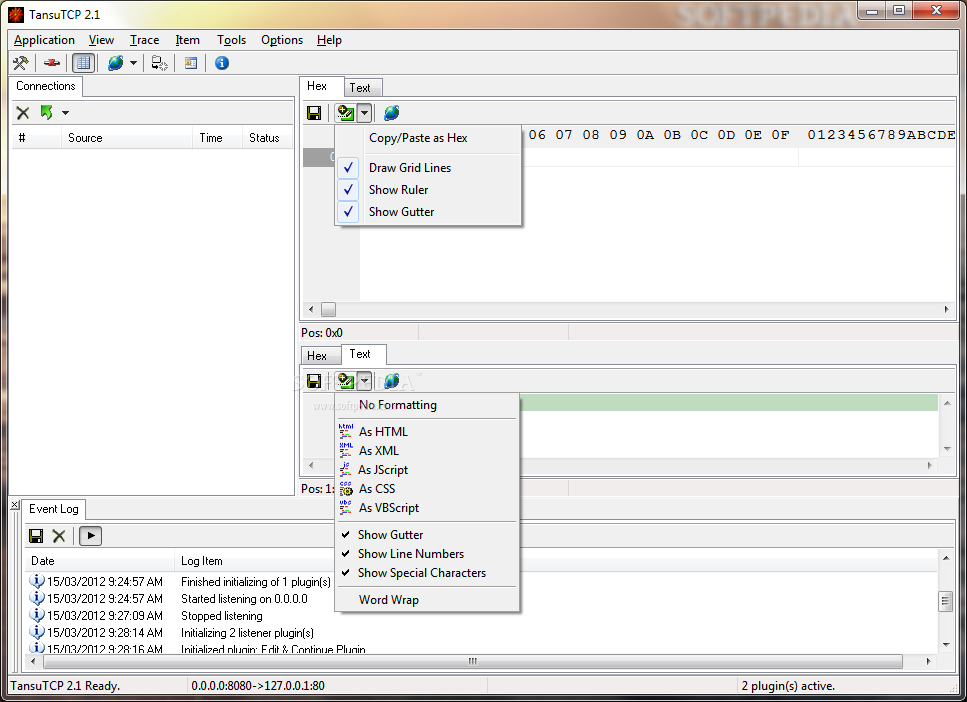Toggle Show Ruler option
The image size is (967, 702).
429,189
